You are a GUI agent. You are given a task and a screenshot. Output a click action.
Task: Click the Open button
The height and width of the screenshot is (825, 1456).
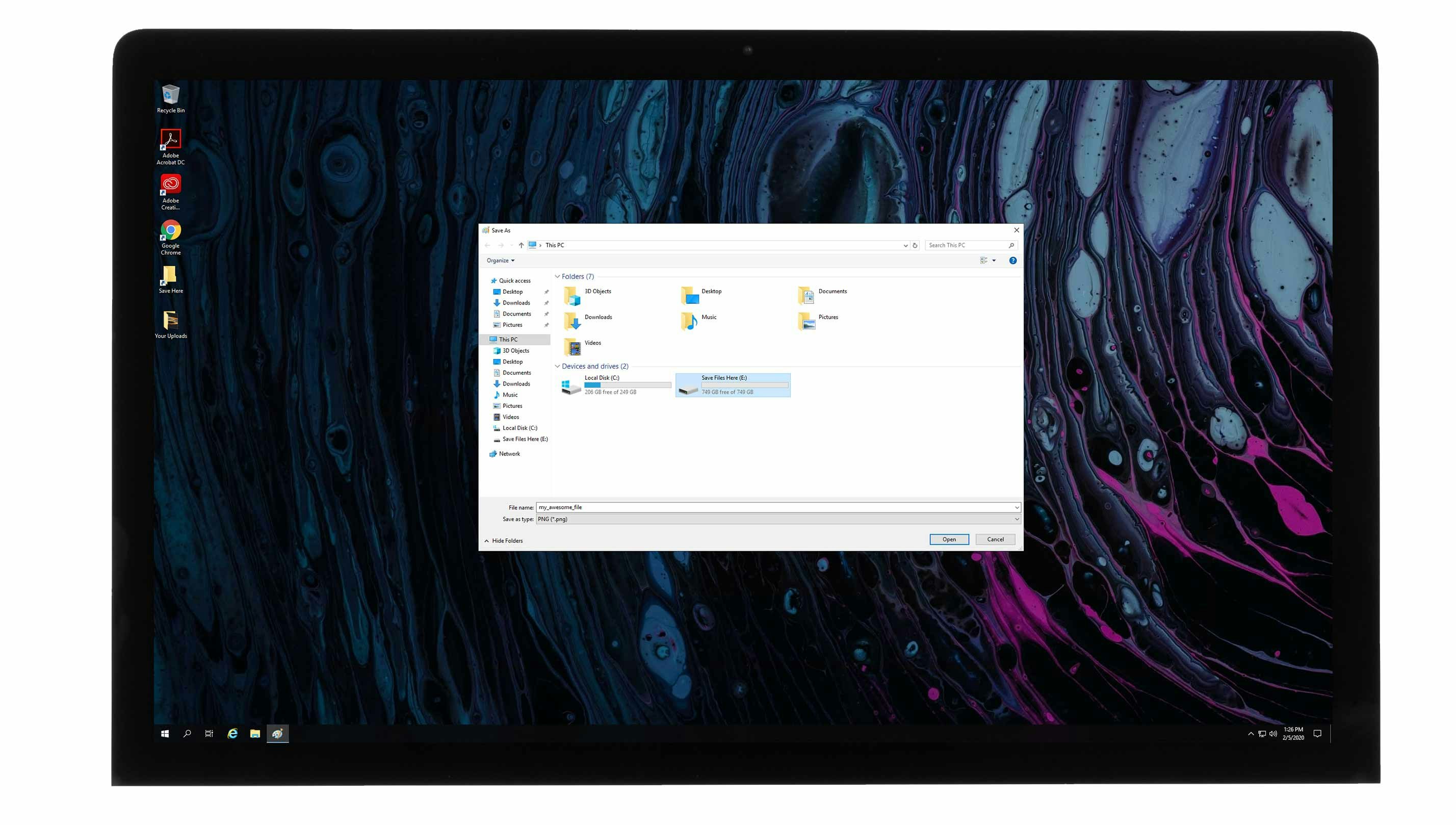tap(948, 539)
